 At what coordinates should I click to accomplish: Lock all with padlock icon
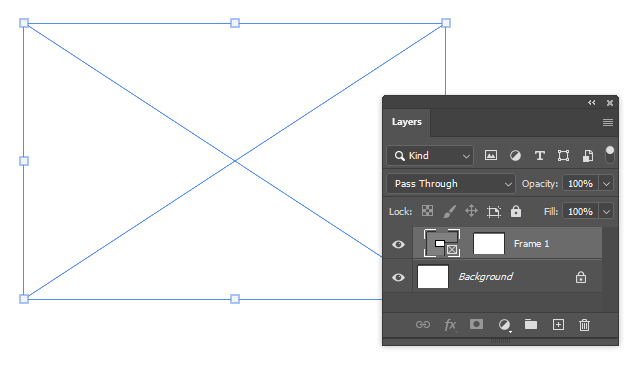[x=516, y=211]
